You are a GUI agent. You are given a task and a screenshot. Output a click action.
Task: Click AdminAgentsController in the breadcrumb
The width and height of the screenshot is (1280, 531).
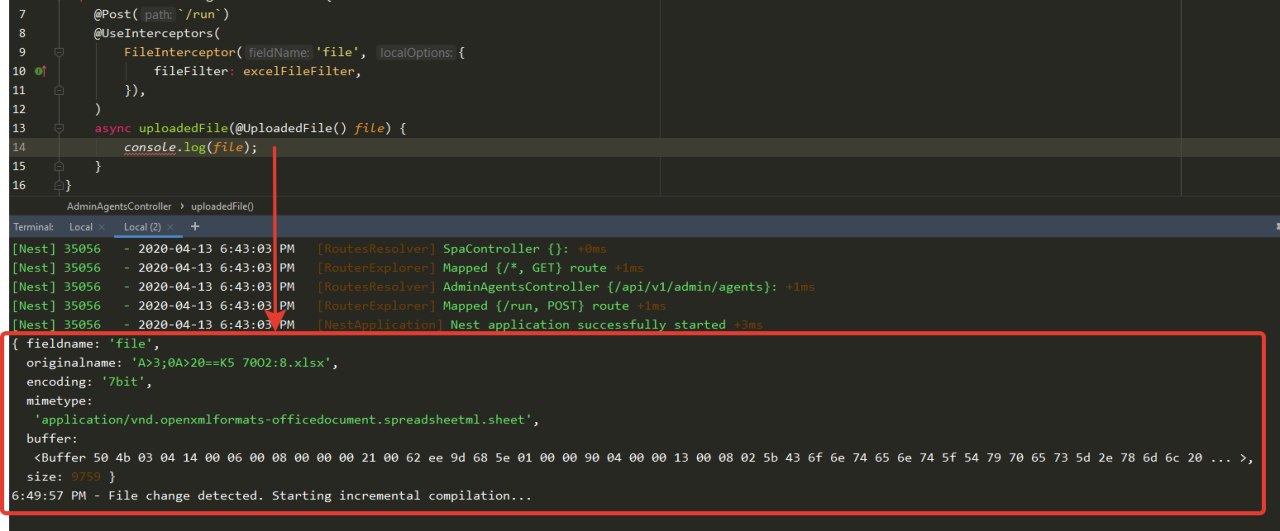point(119,206)
